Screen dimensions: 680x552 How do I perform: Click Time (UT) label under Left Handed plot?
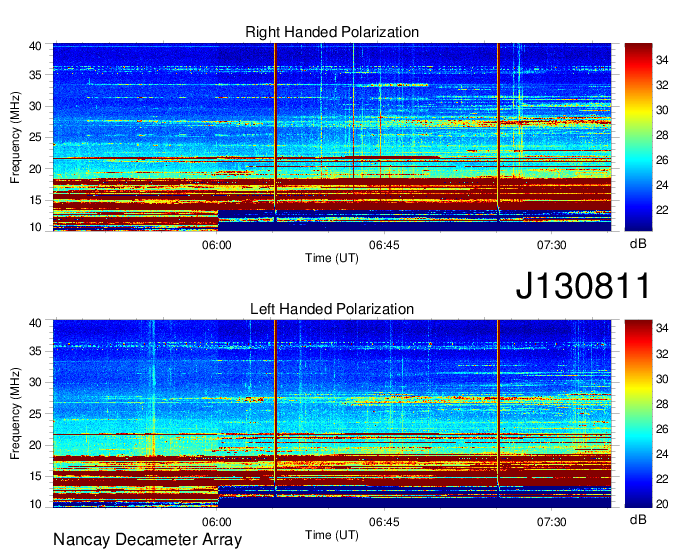(x=332, y=535)
